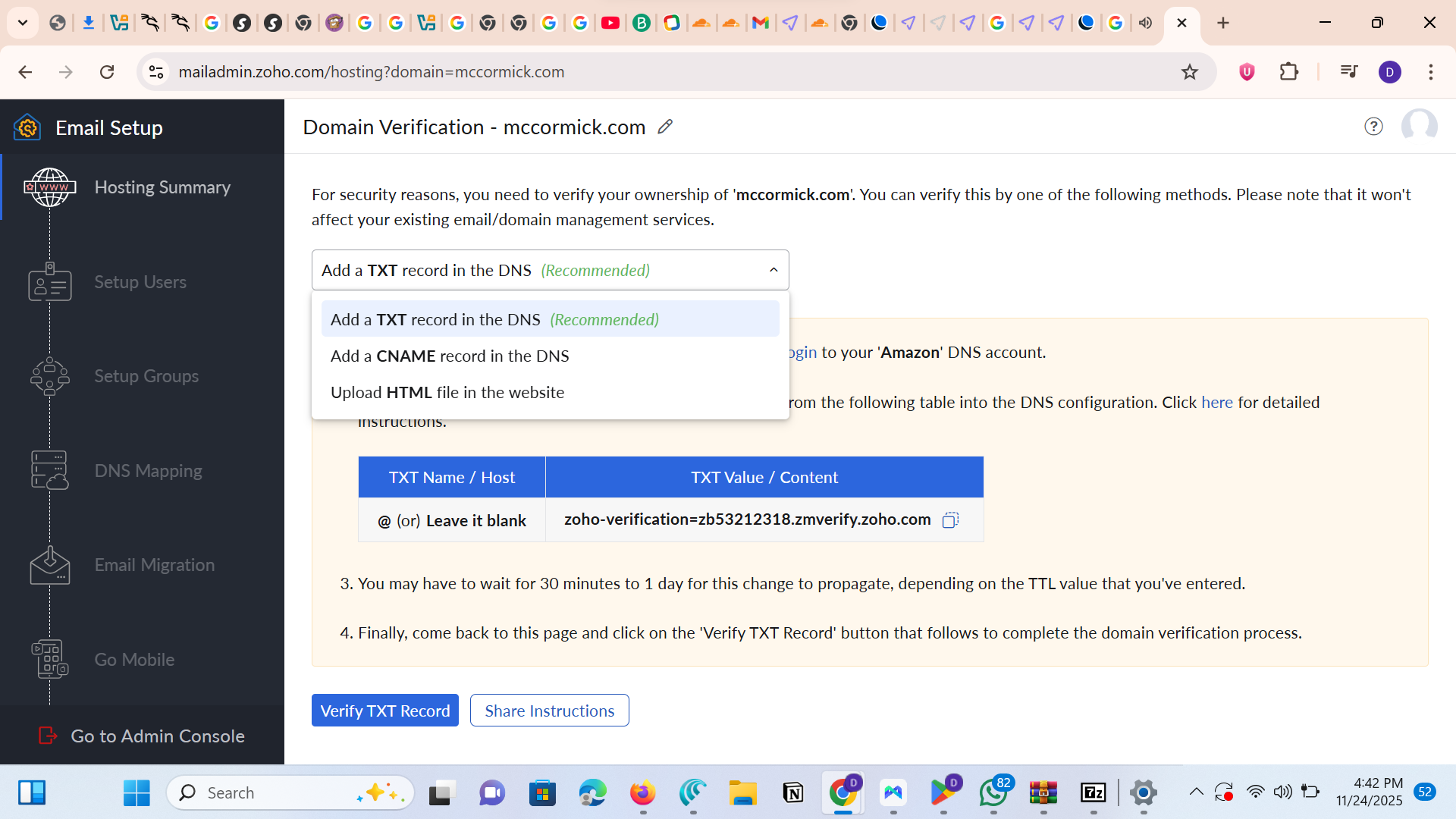Click the Verify TXT Record button

tap(385, 711)
